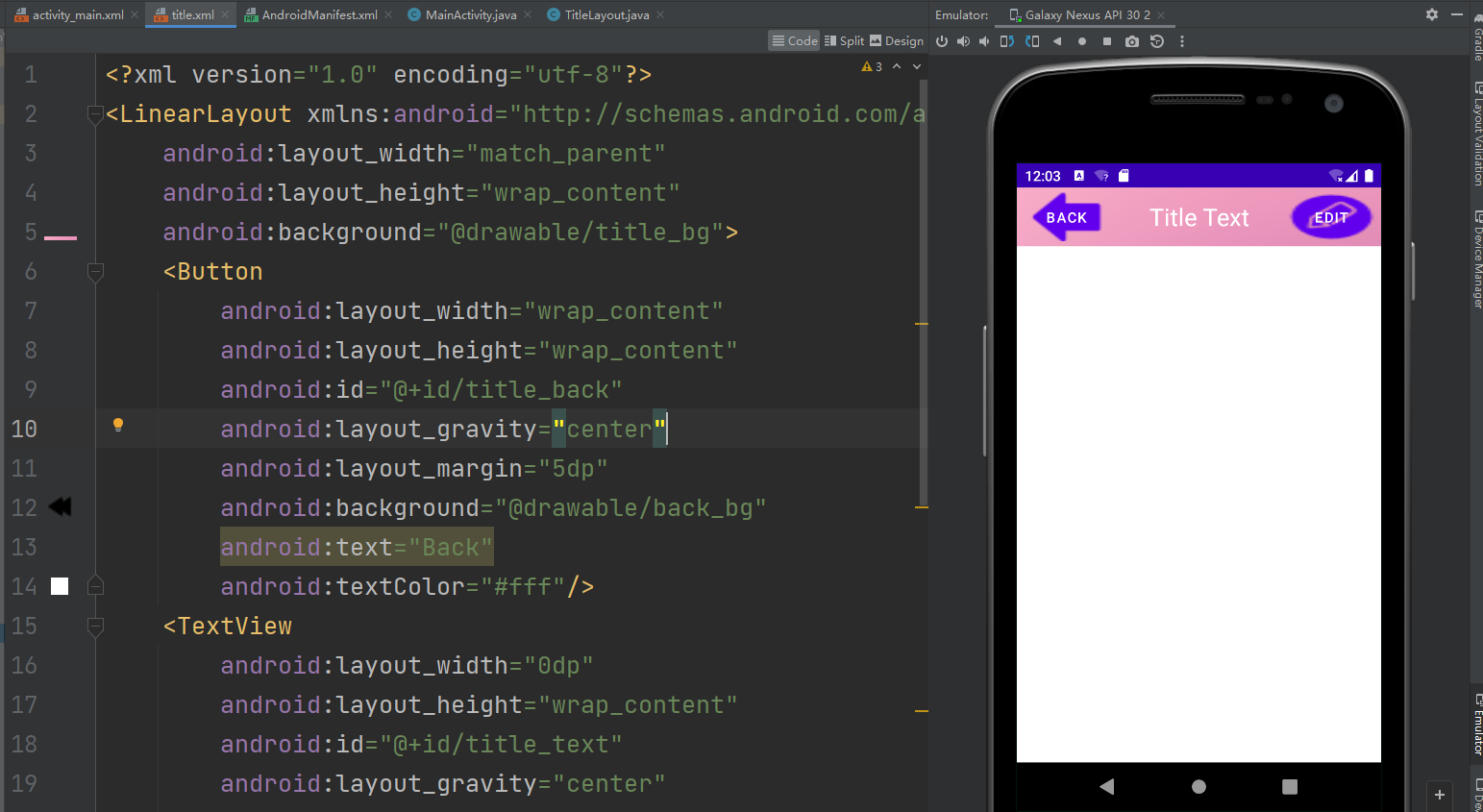Close the MainActivity.java tab

coord(528,14)
